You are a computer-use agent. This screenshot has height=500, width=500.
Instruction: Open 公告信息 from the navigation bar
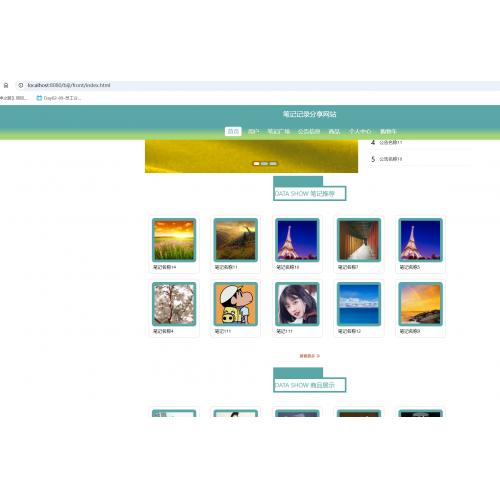click(309, 131)
